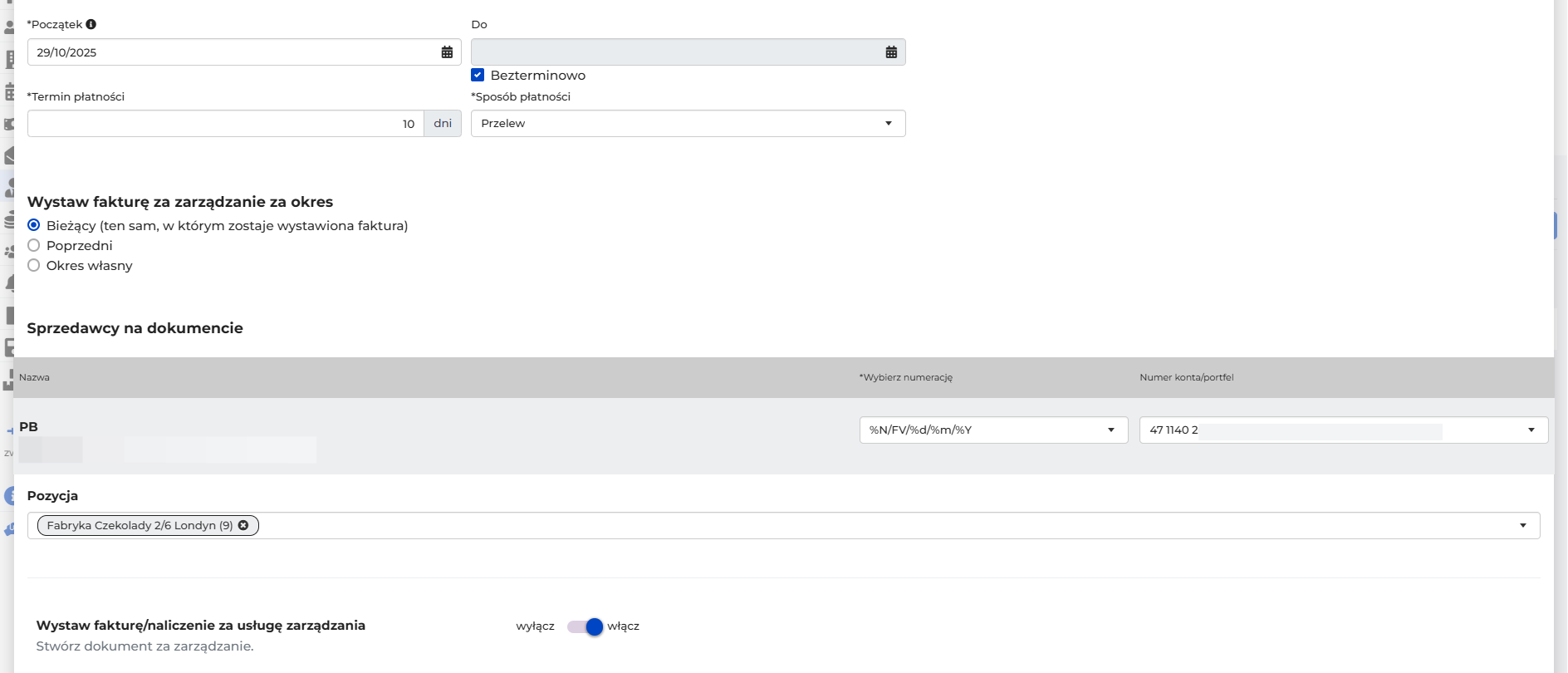Viewport: 1568px width, 673px height.
Task: Open the Sposób płatności dropdown
Action: tap(688, 124)
